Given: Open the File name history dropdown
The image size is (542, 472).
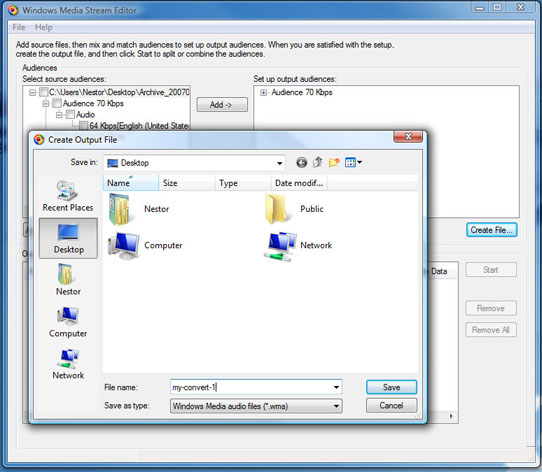Looking at the screenshot, I should [x=336, y=387].
